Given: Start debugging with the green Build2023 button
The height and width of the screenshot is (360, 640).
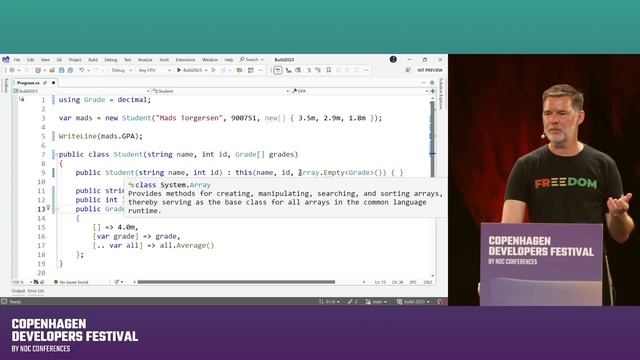Looking at the screenshot, I should [189, 70].
